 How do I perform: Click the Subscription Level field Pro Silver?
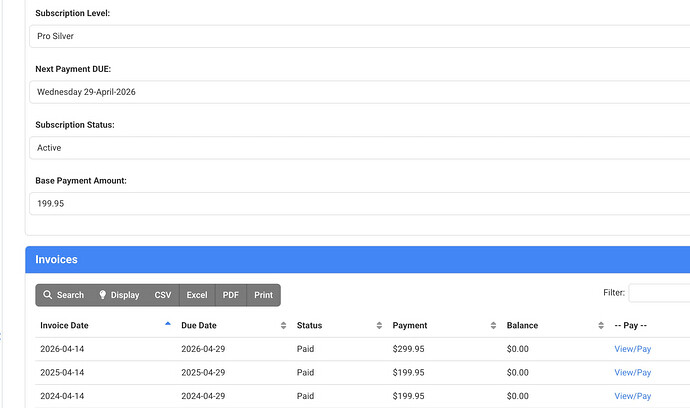point(360,36)
